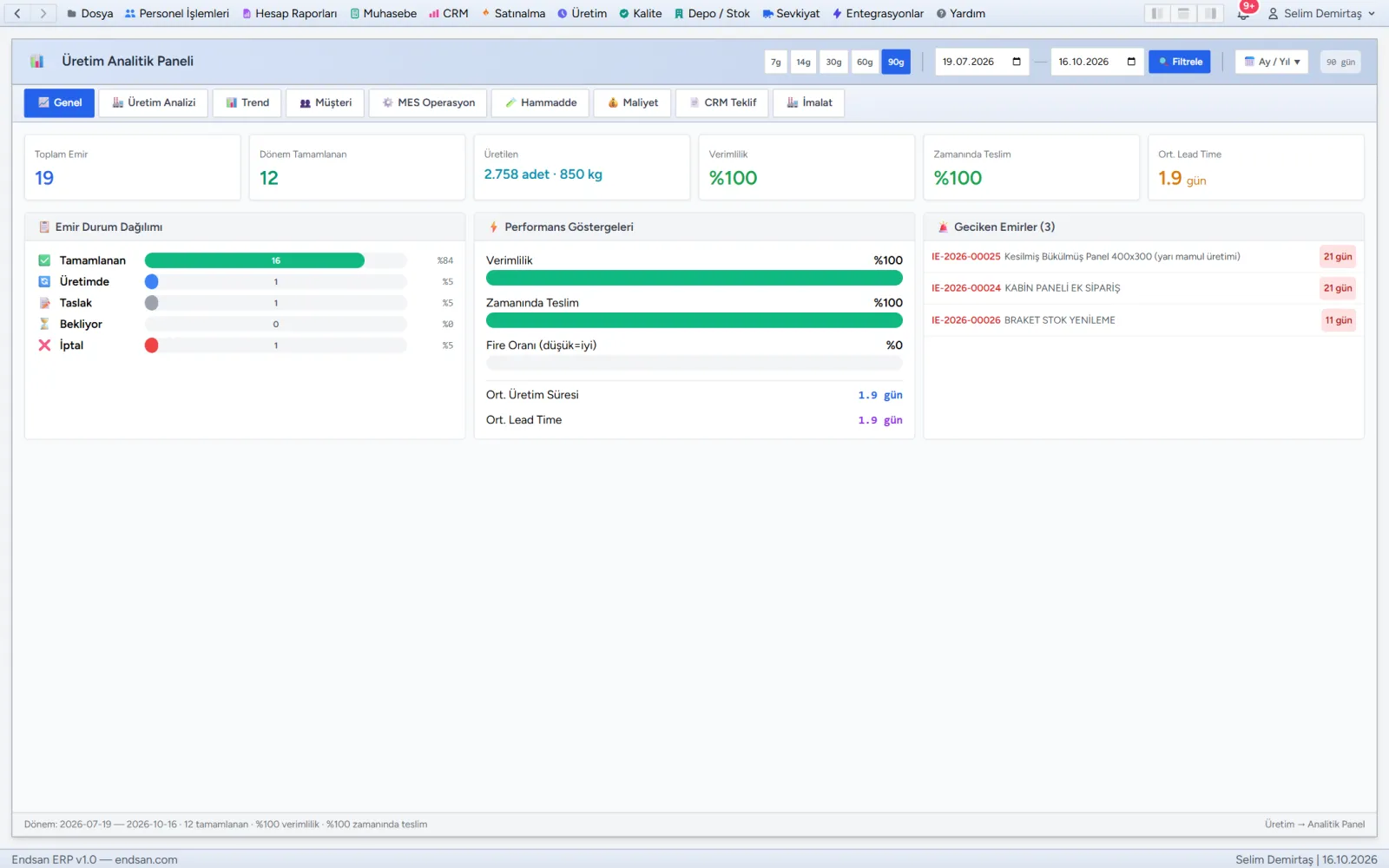Open the Üretim menu

point(583,13)
